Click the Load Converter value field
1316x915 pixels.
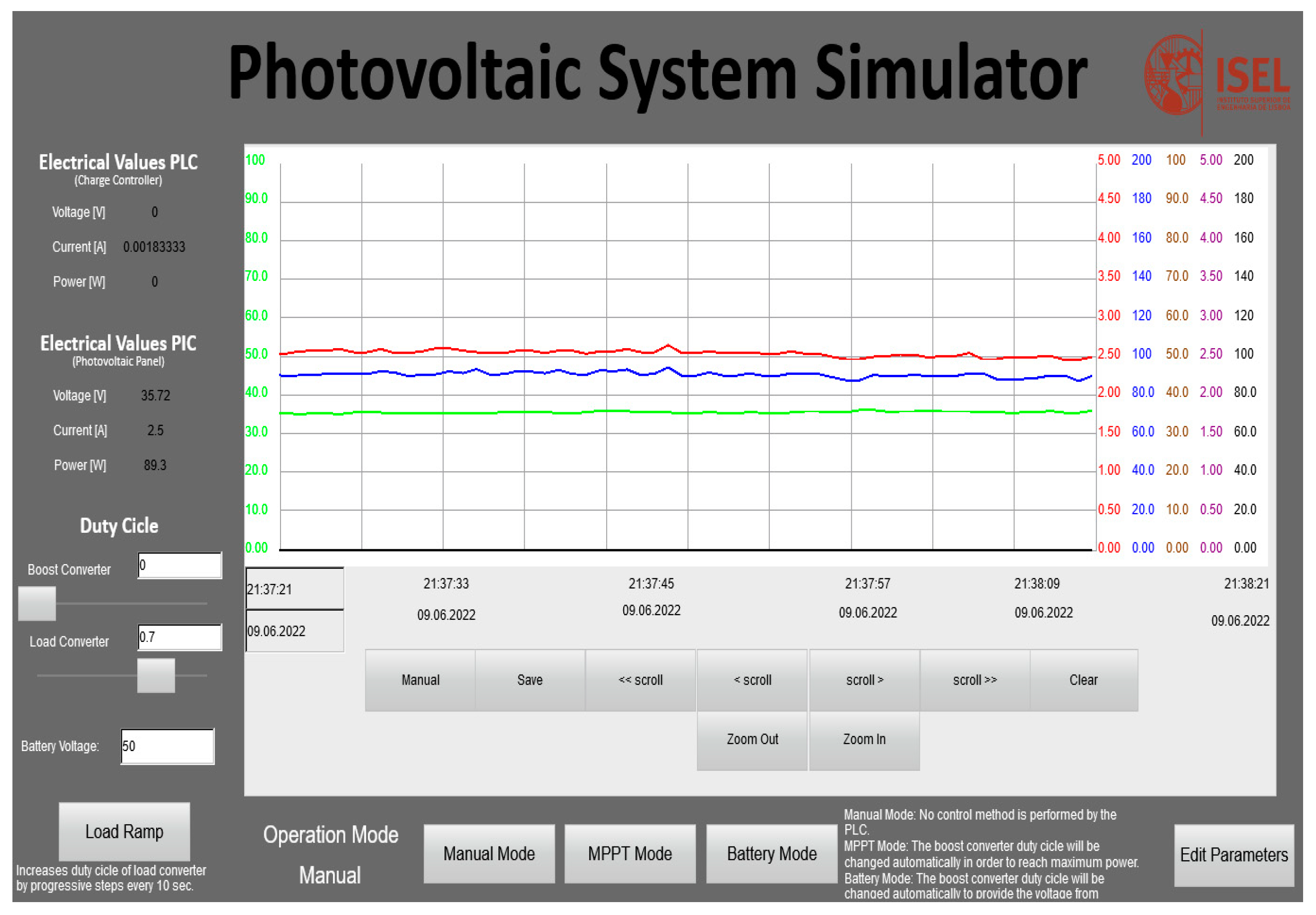pyautogui.click(x=179, y=637)
